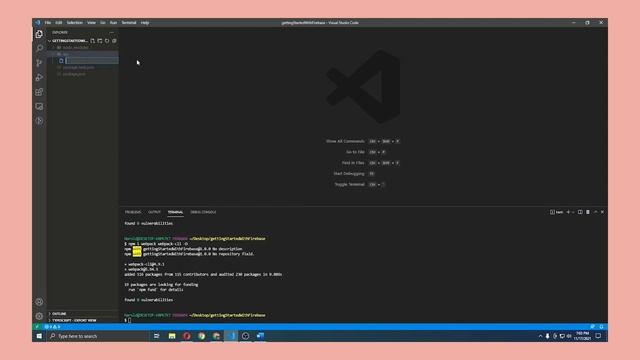Click the New File icon in the Explorer header
The width and height of the screenshot is (640, 360).
(93, 41)
